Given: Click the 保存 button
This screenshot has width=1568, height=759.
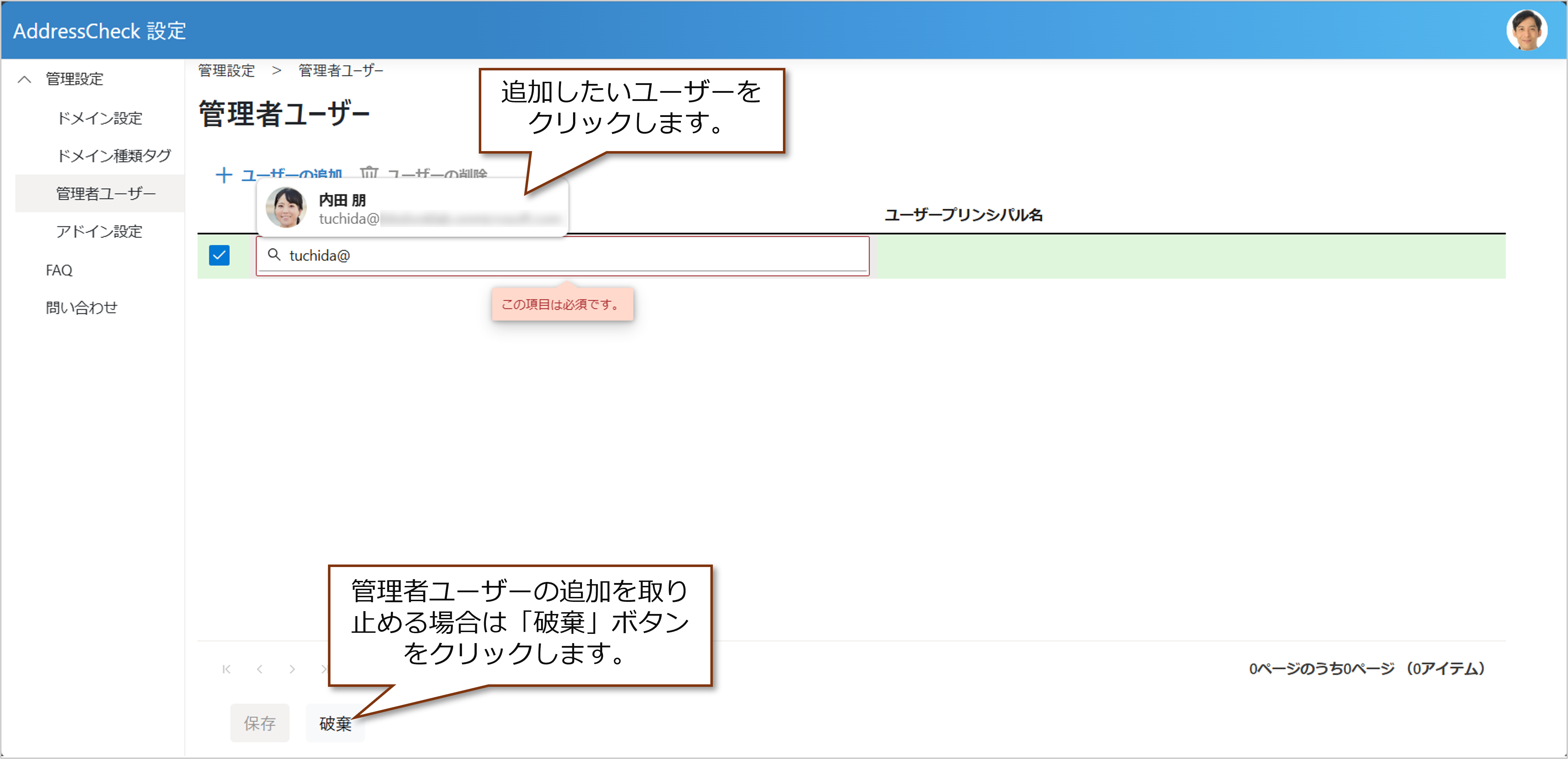Looking at the screenshot, I should tap(260, 723).
